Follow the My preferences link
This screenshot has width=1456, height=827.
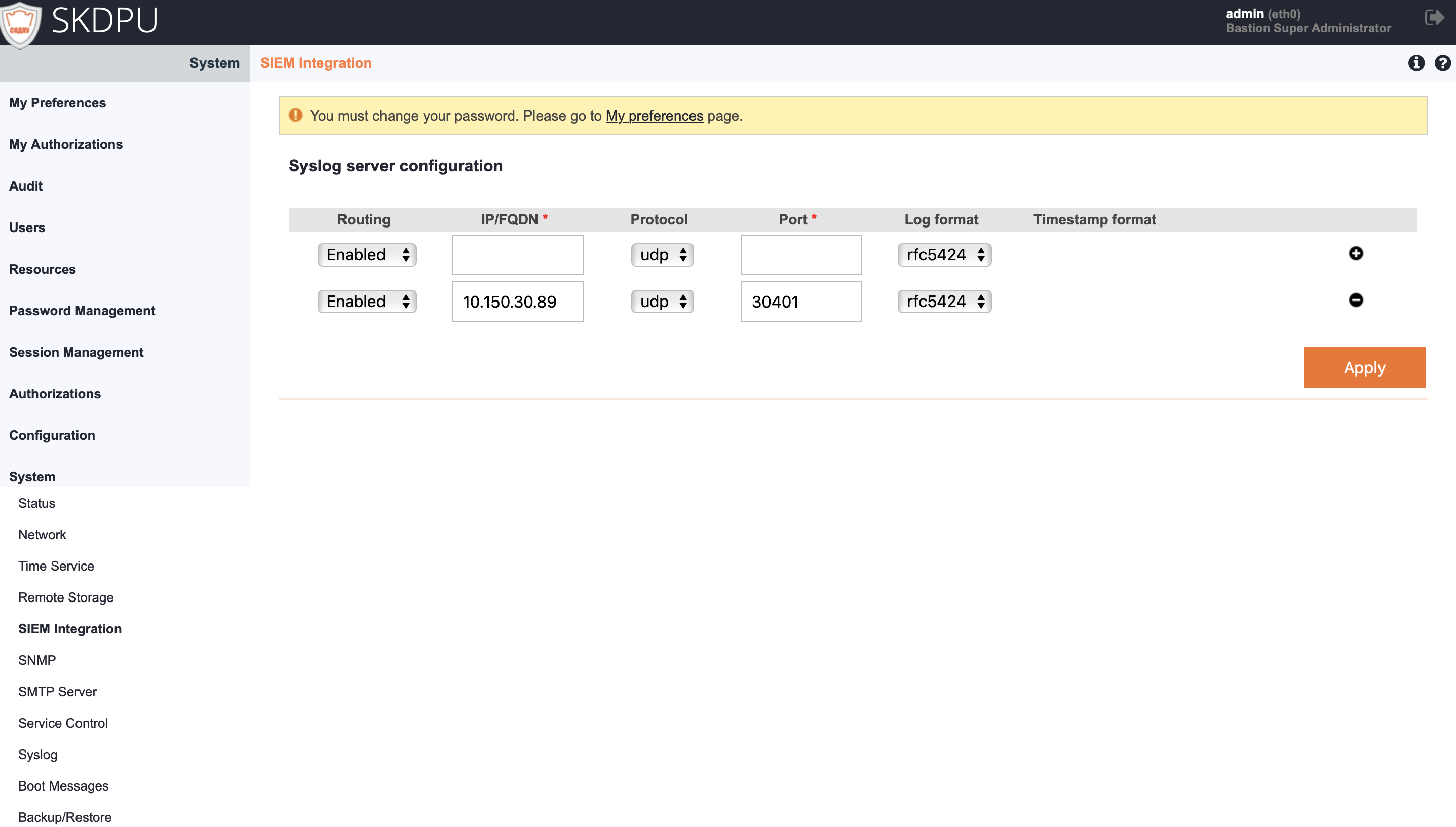coord(654,116)
